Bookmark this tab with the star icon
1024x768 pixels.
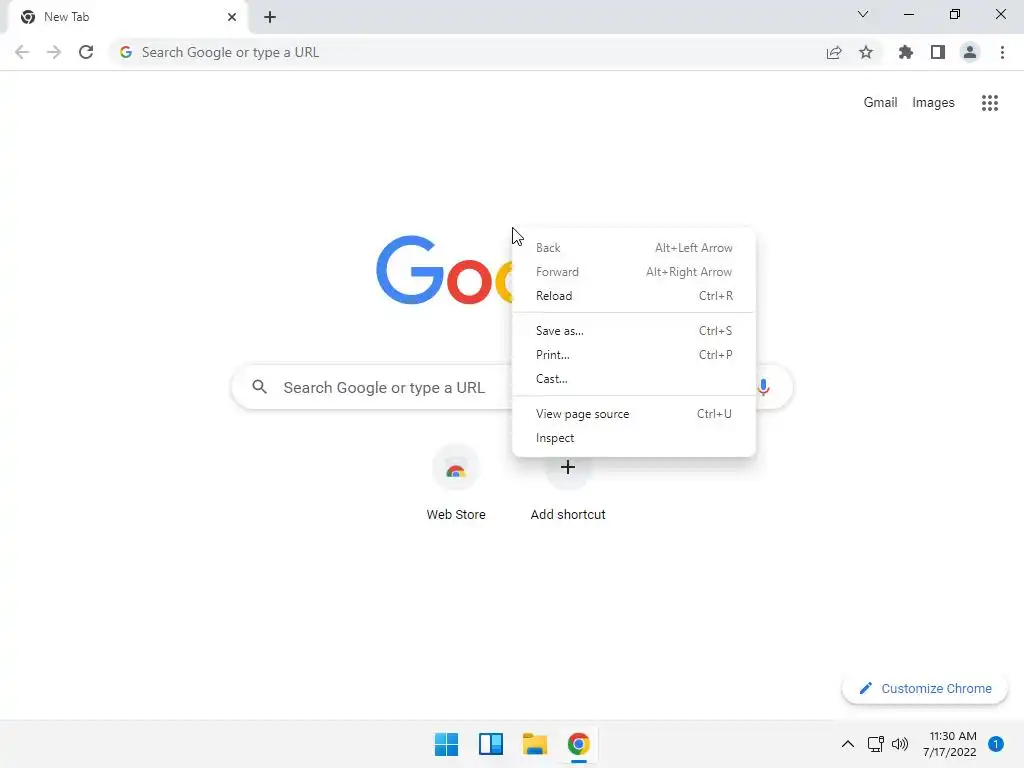pyautogui.click(x=866, y=52)
